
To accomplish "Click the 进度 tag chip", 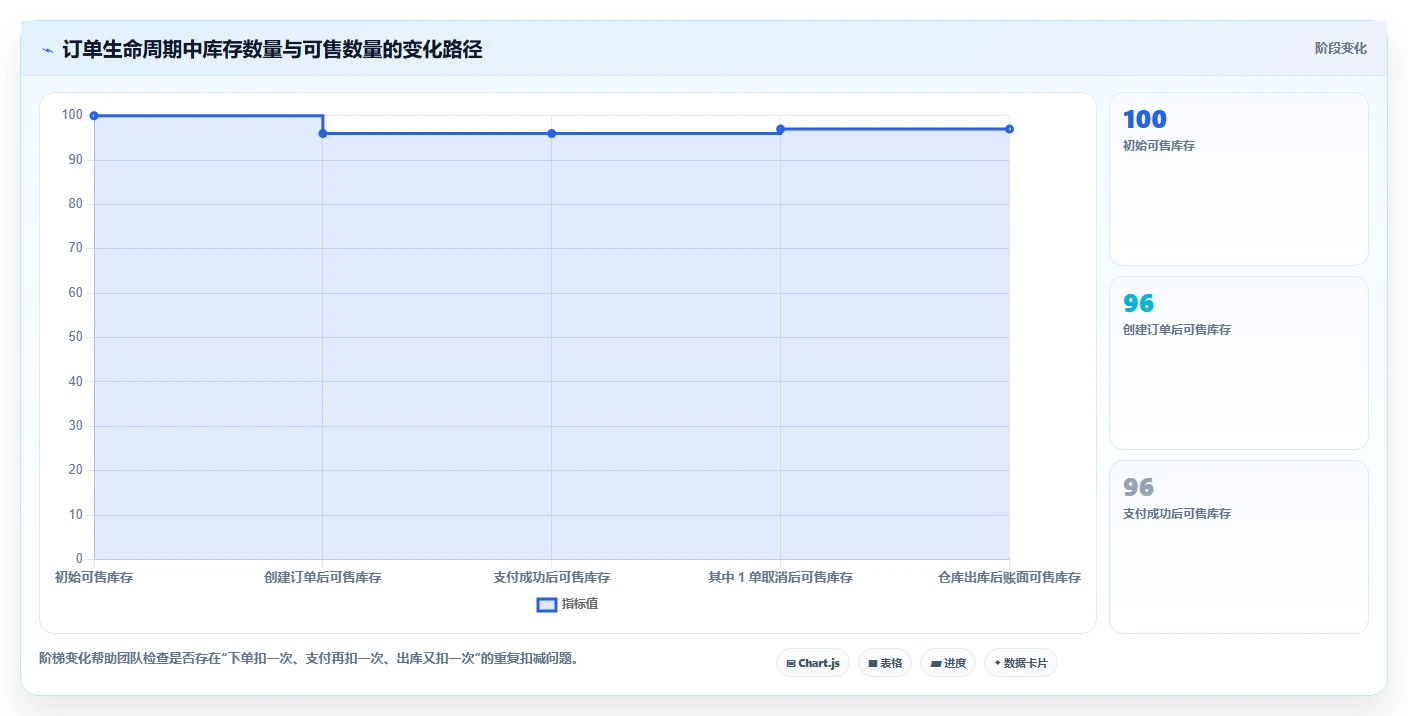I will (947, 663).
